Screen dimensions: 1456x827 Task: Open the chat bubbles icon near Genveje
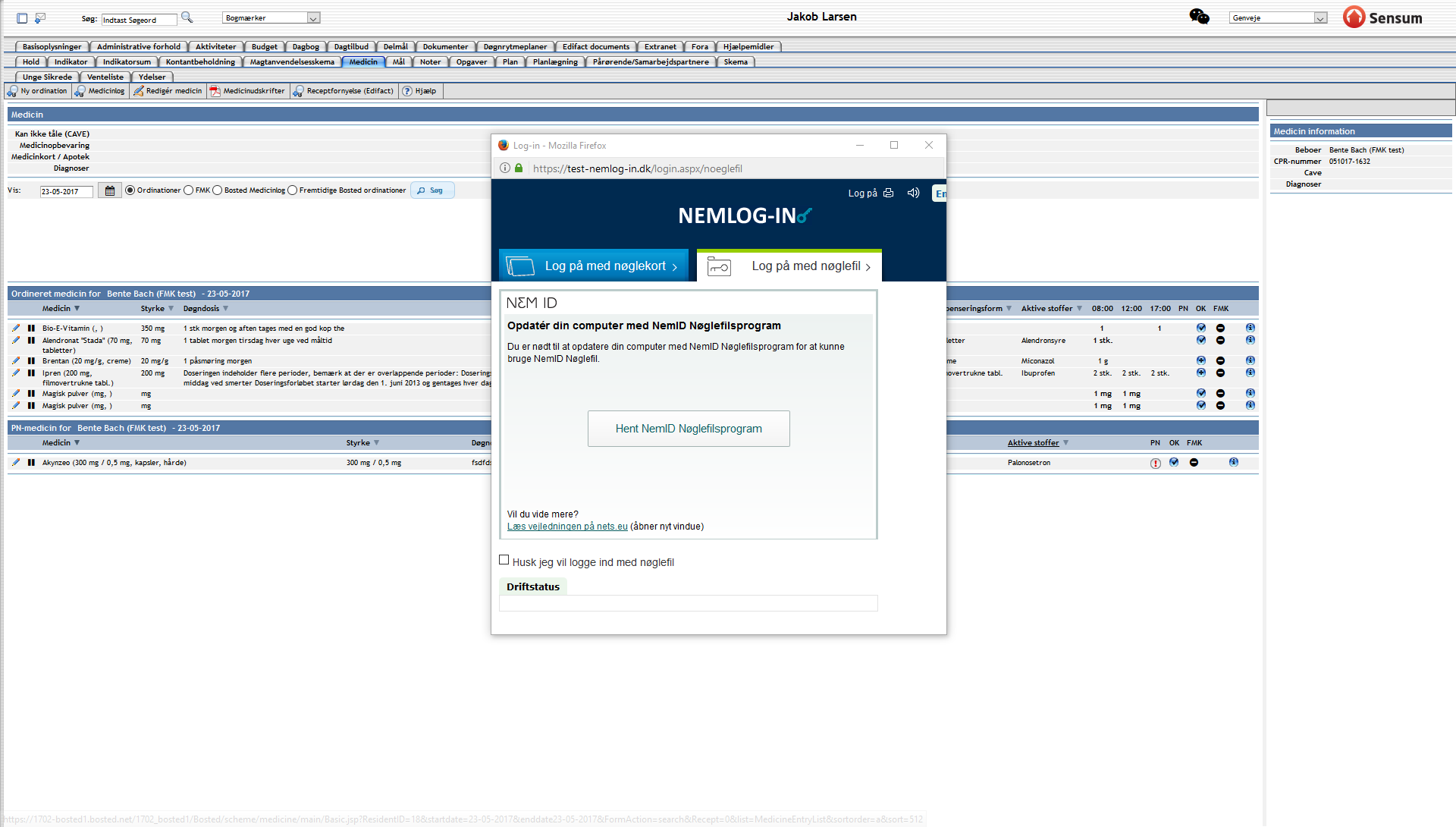1199,17
